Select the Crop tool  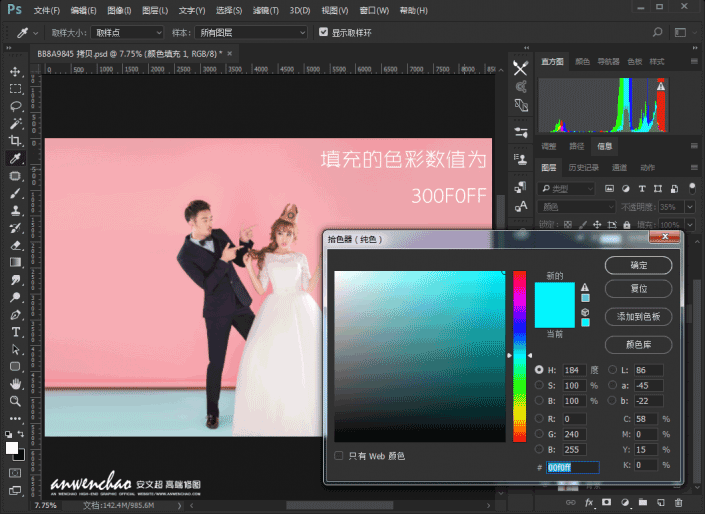[16, 141]
